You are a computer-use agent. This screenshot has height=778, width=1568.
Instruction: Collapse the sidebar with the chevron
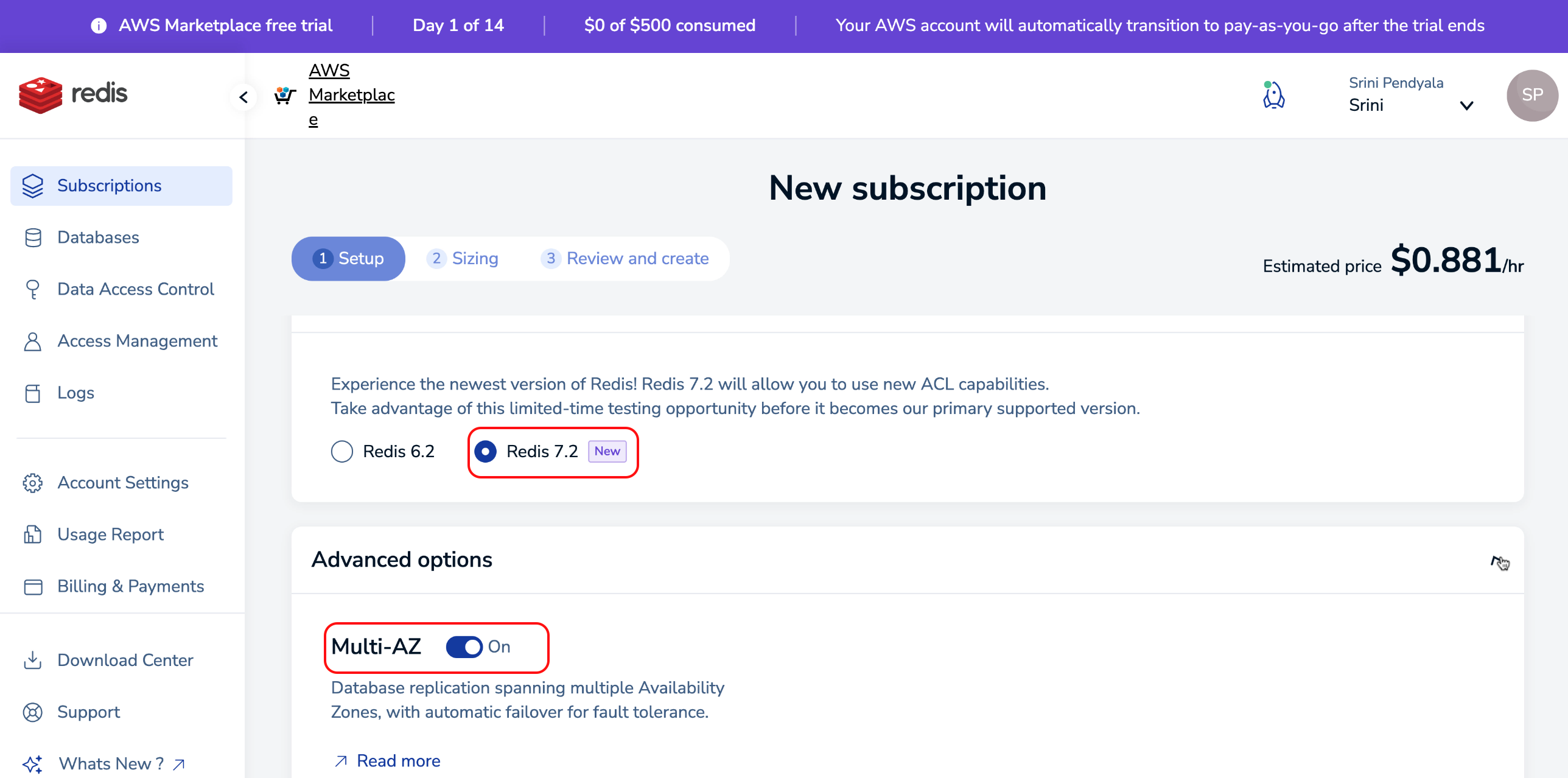243,97
